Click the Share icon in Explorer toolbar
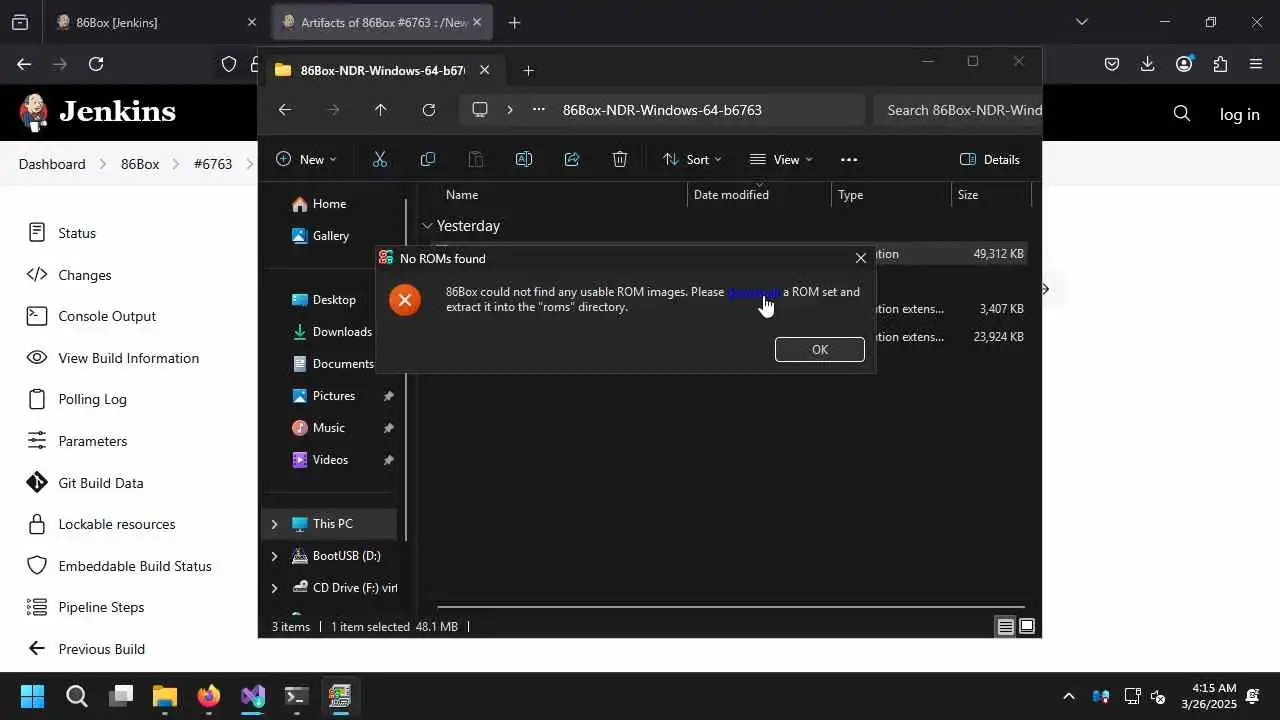 572,159
